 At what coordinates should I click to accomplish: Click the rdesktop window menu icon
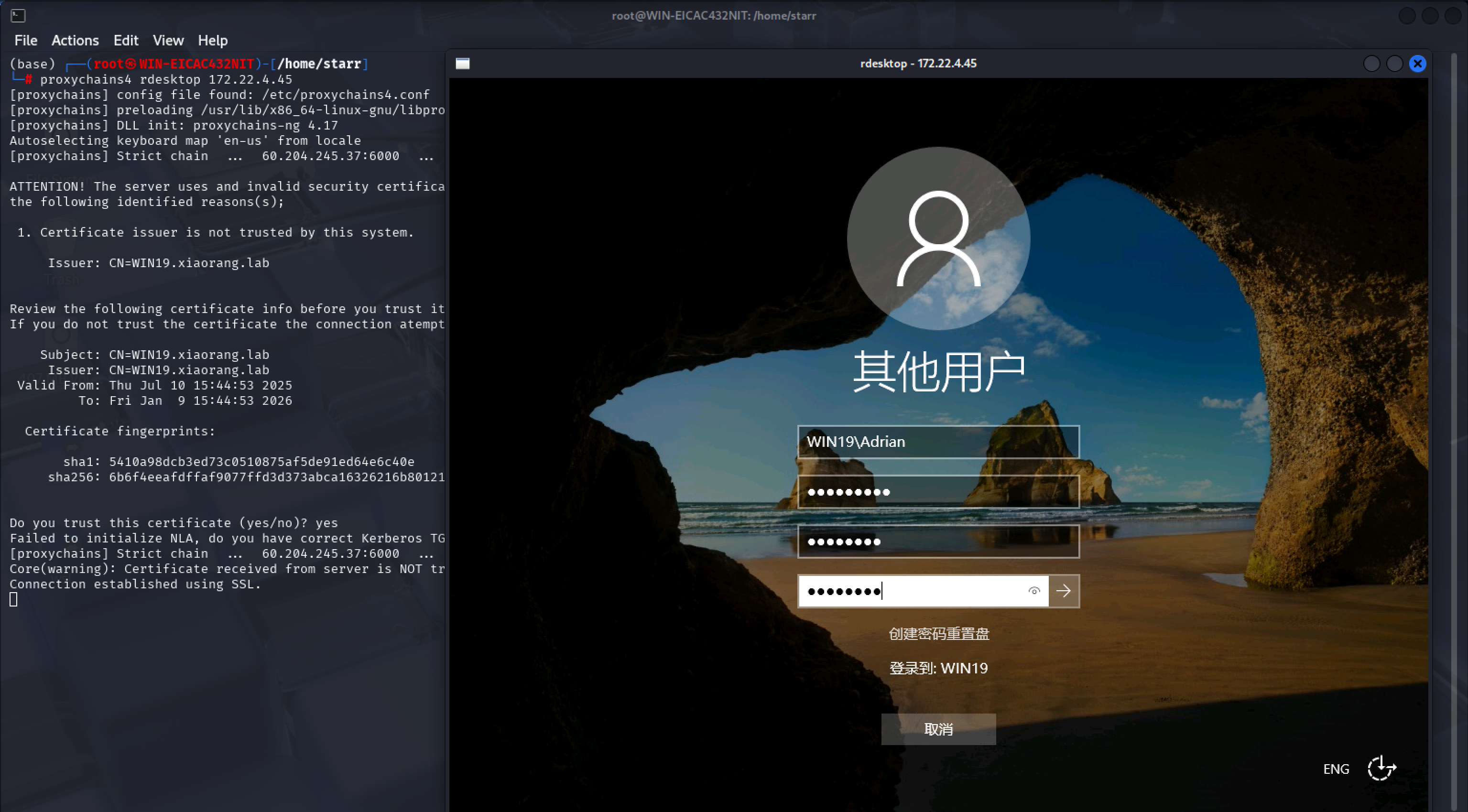463,63
